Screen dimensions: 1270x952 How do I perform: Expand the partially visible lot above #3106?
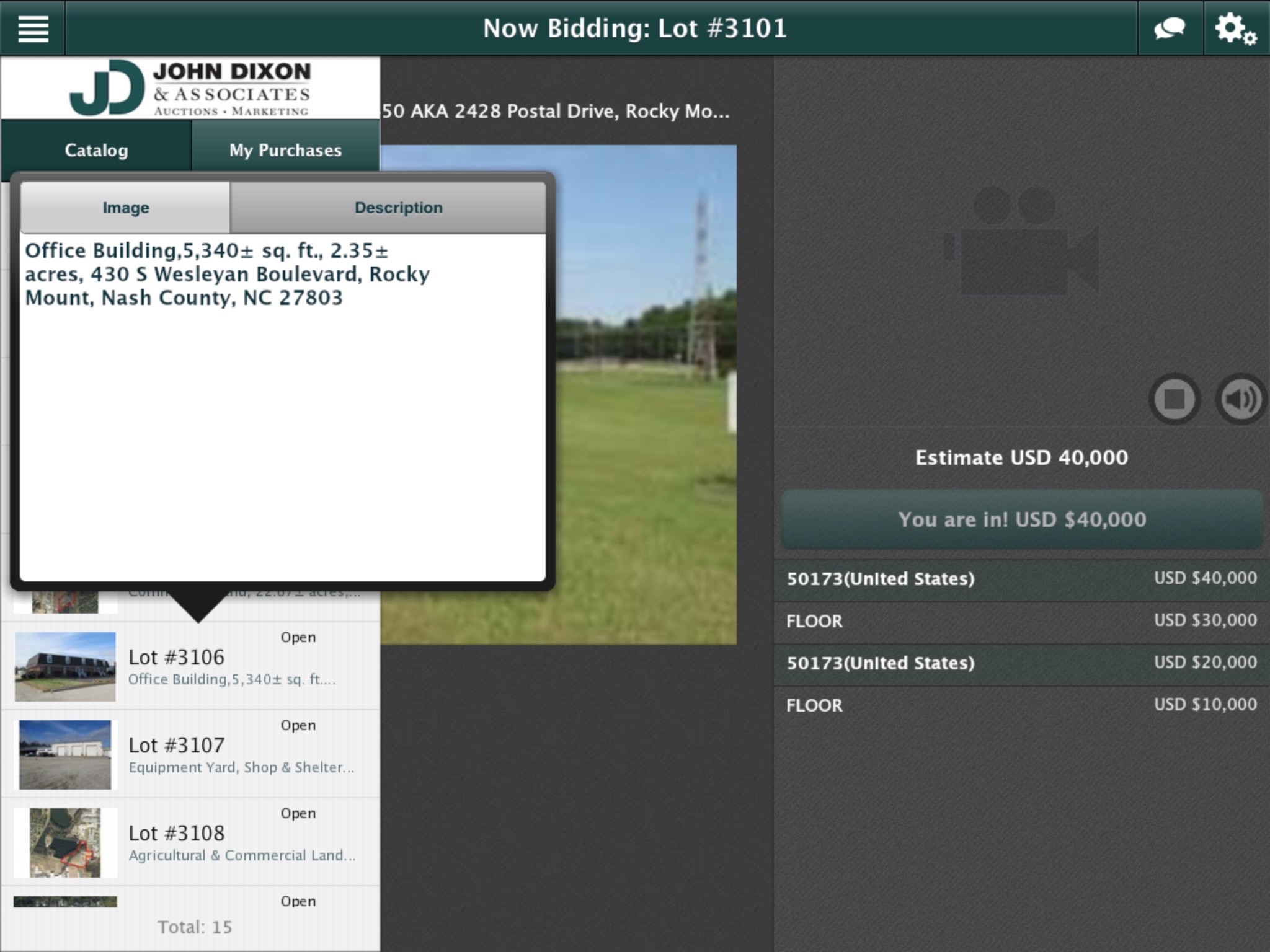(190, 595)
